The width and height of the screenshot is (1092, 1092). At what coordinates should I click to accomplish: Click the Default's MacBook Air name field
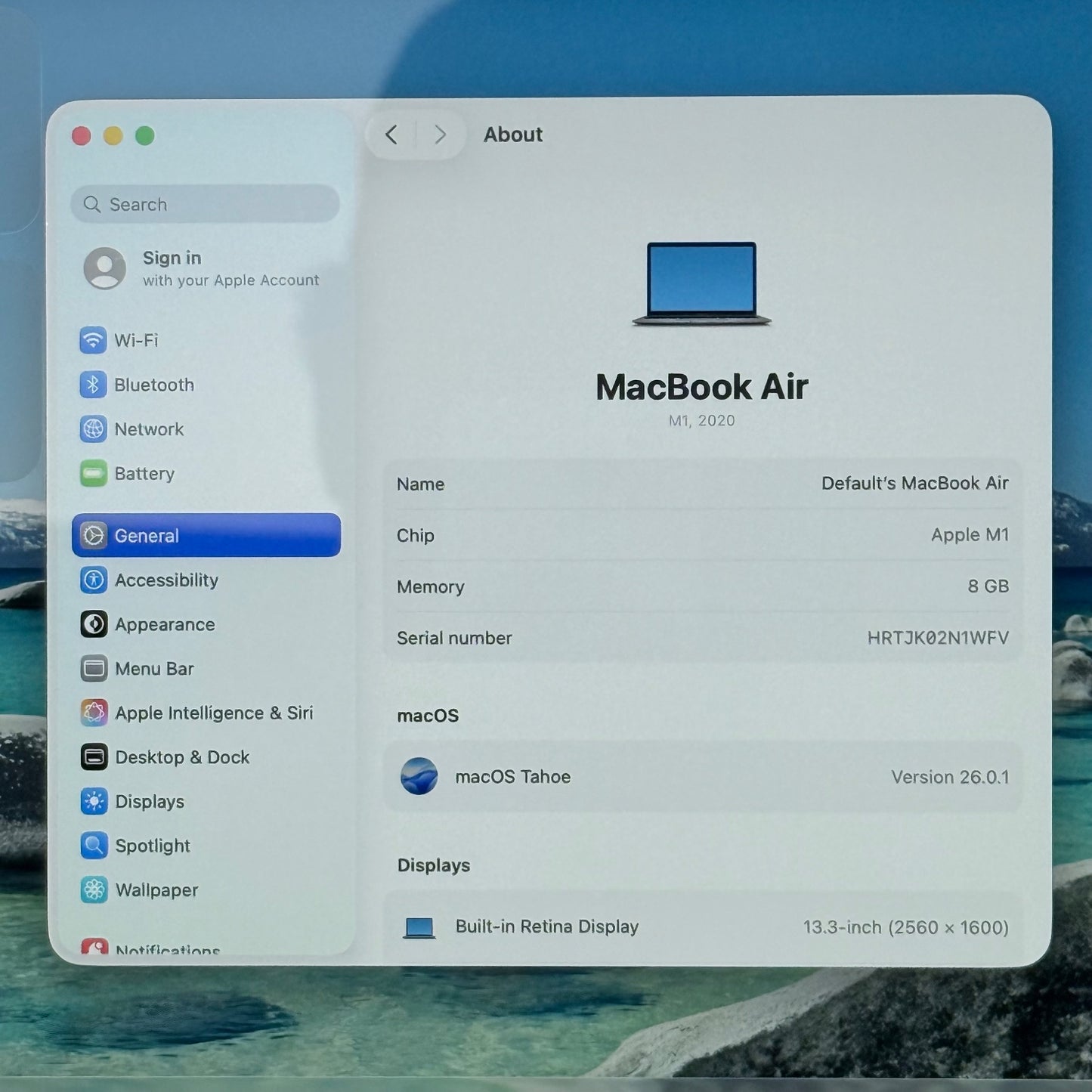click(x=914, y=484)
